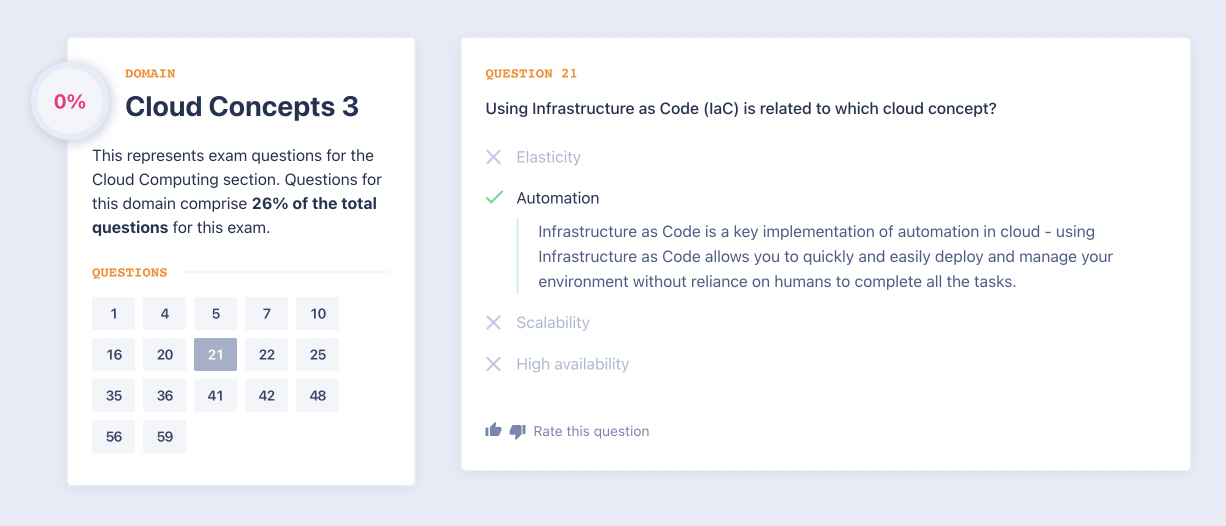
Task: Select question 21 tile
Action: [216, 355]
